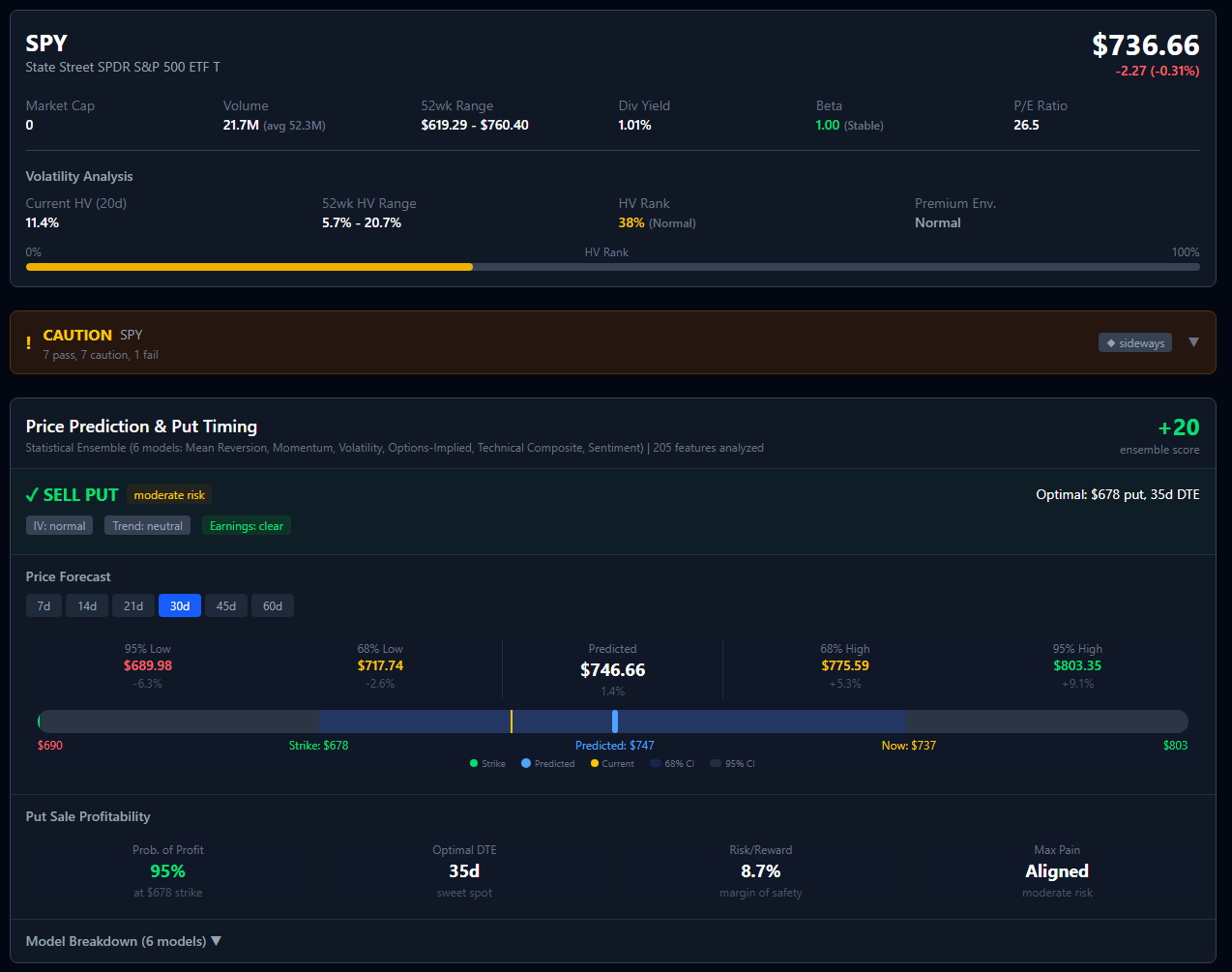
Task: Select the 14d forecast tab
Action: pyautogui.click(x=87, y=605)
